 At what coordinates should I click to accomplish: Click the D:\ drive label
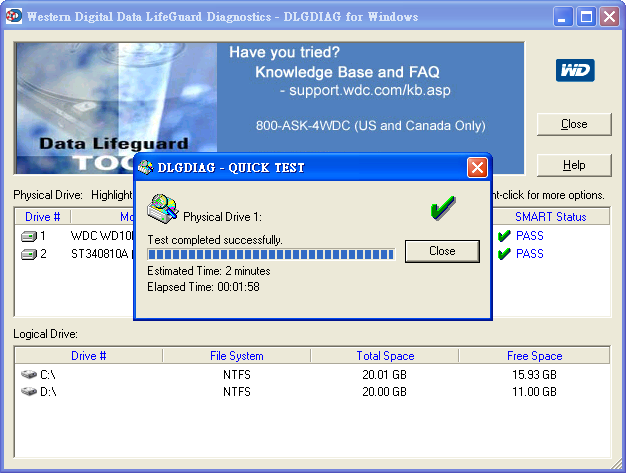point(48,392)
